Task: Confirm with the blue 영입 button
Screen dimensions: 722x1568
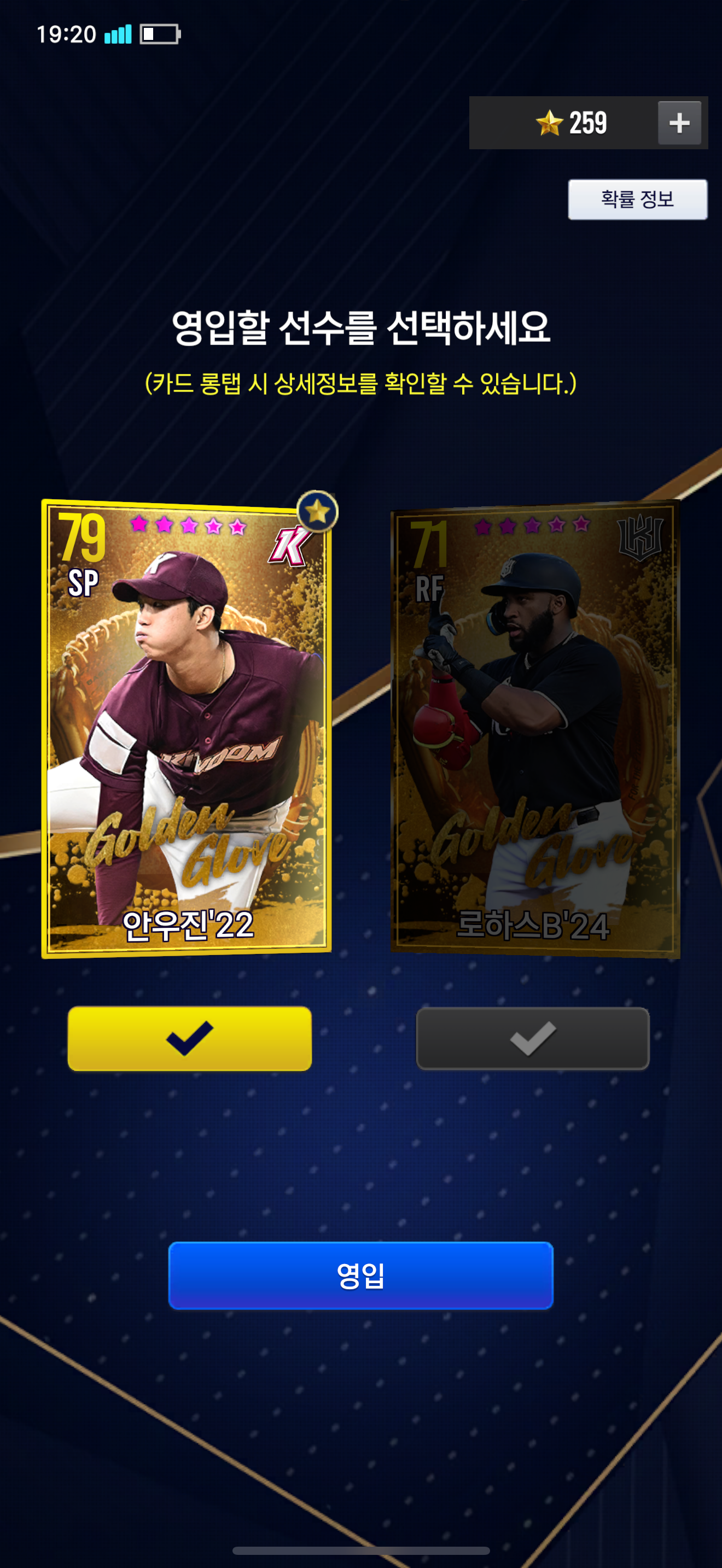Action: pos(361,1275)
